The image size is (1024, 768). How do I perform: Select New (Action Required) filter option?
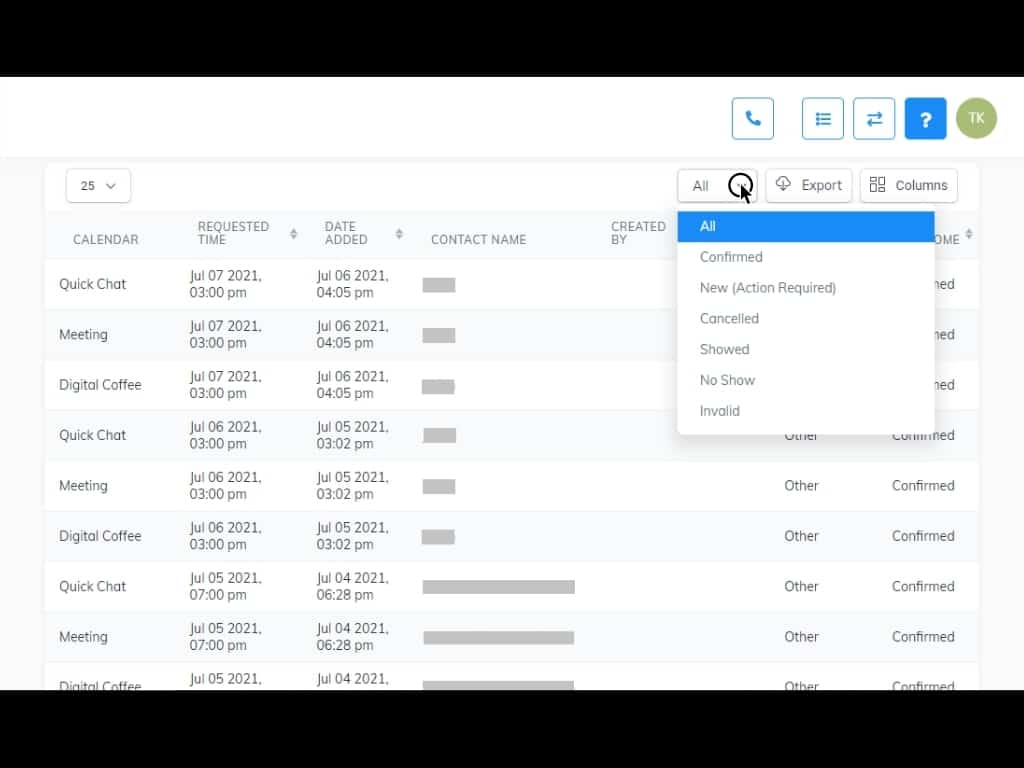(x=767, y=288)
